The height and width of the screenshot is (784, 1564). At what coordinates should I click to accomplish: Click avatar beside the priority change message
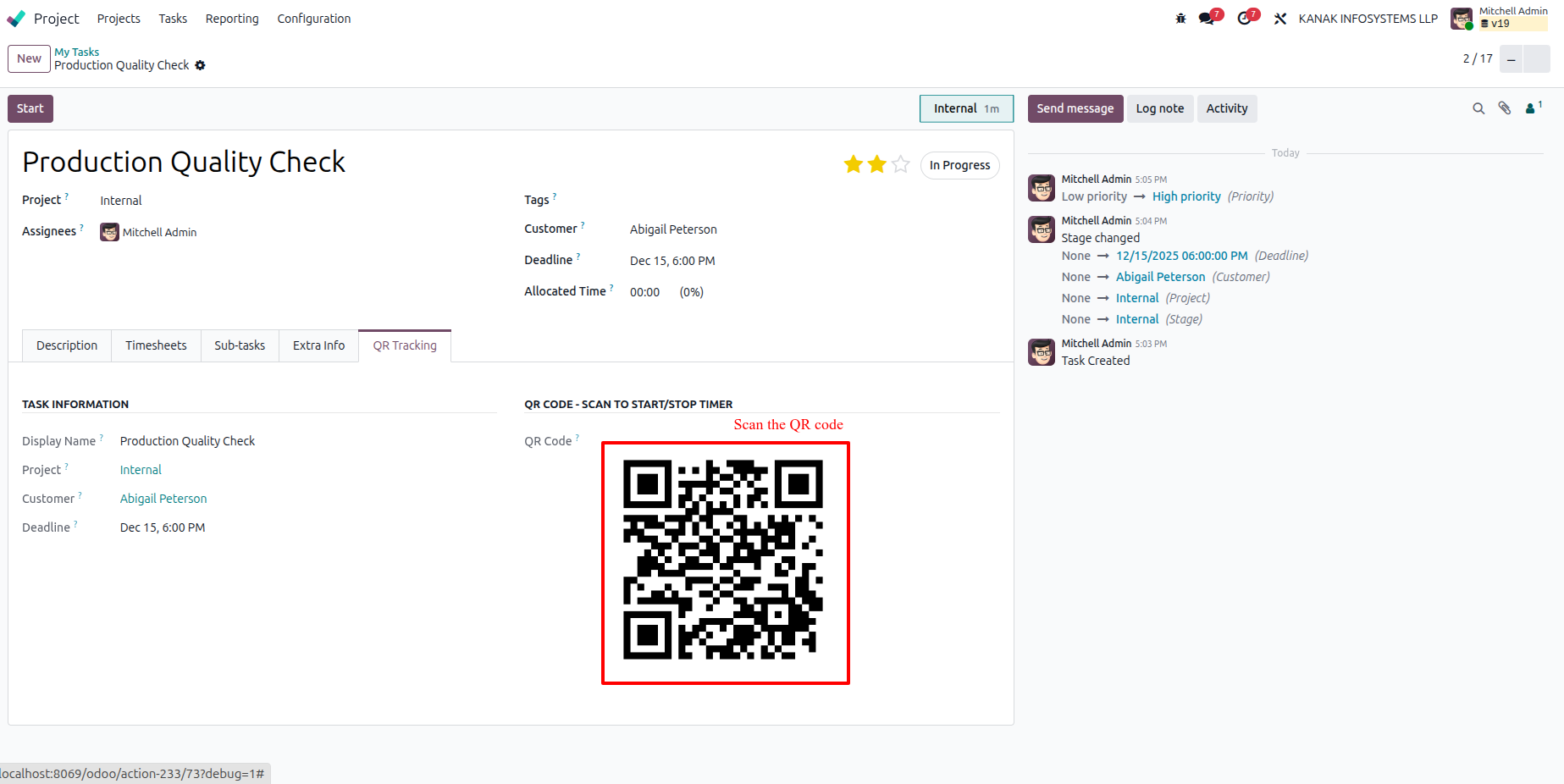pyautogui.click(x=1042, y=188)
